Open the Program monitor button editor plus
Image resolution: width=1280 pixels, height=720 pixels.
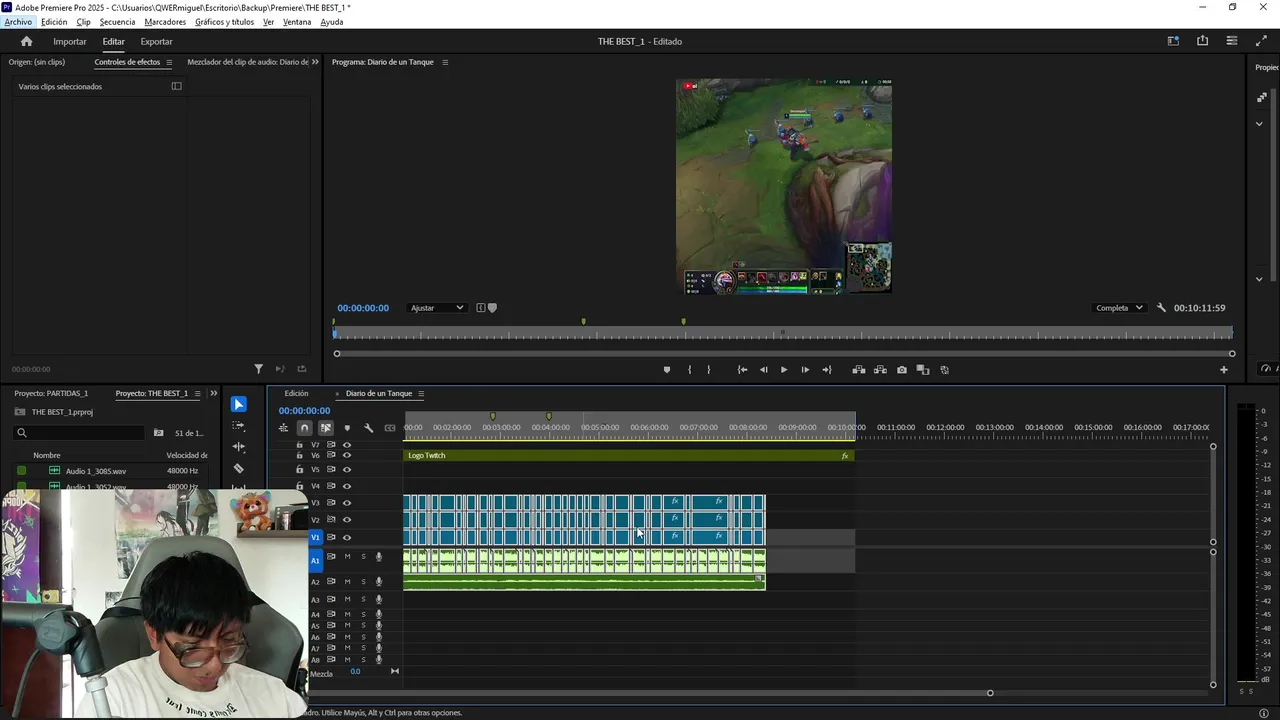(x=1223, y=370)
